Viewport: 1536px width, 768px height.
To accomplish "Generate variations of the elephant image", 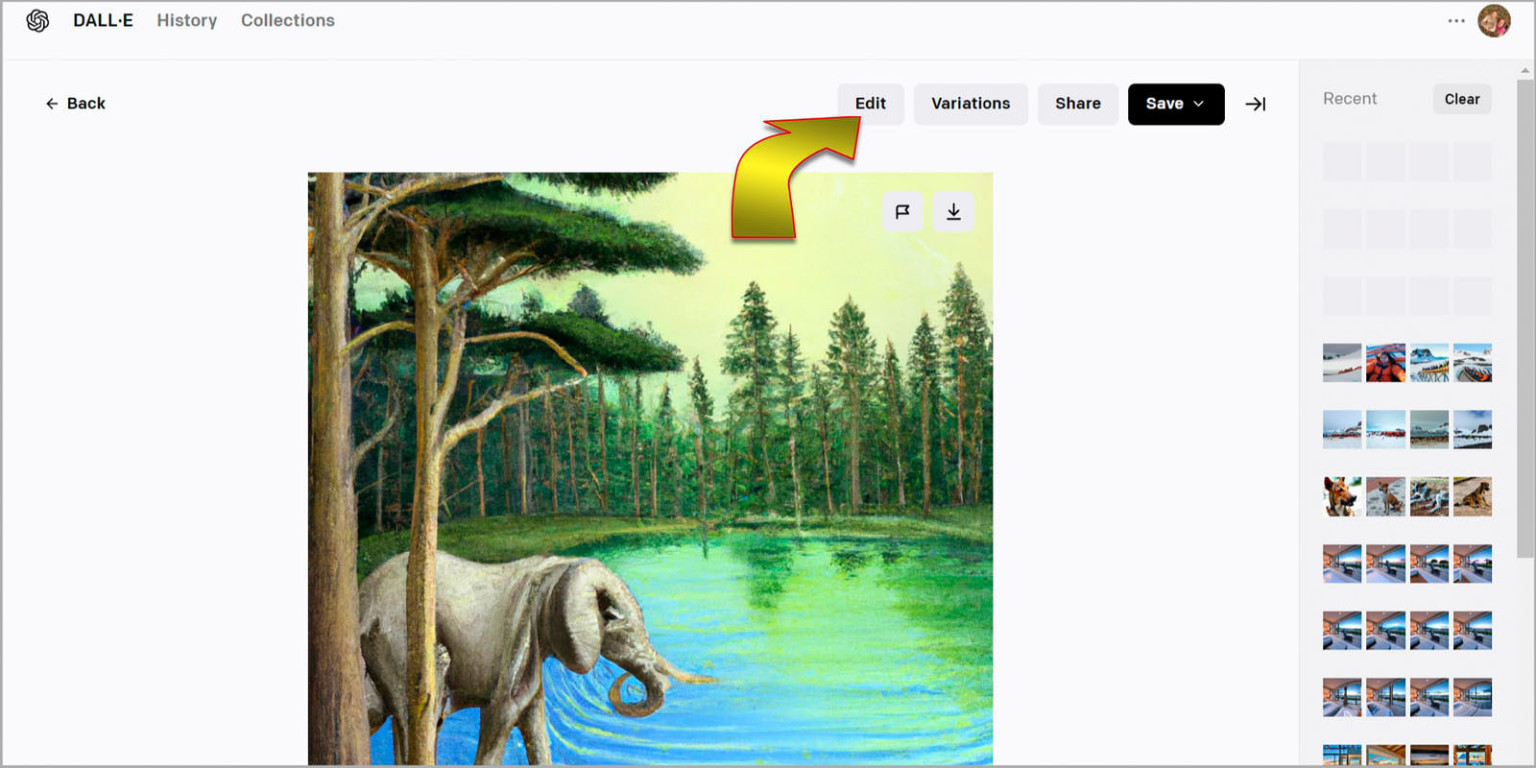I will (x=970, y=103).
